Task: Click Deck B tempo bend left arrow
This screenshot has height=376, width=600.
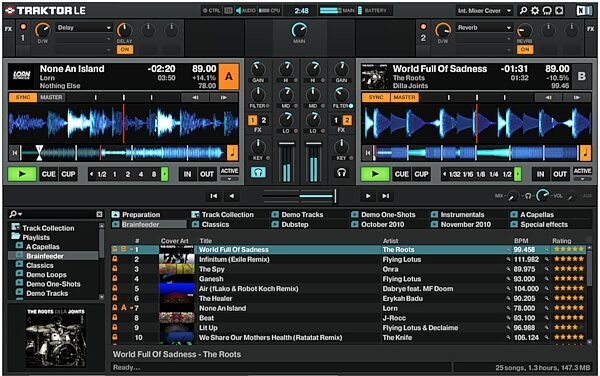Action: pyautogui.click(x=548, y=98)
